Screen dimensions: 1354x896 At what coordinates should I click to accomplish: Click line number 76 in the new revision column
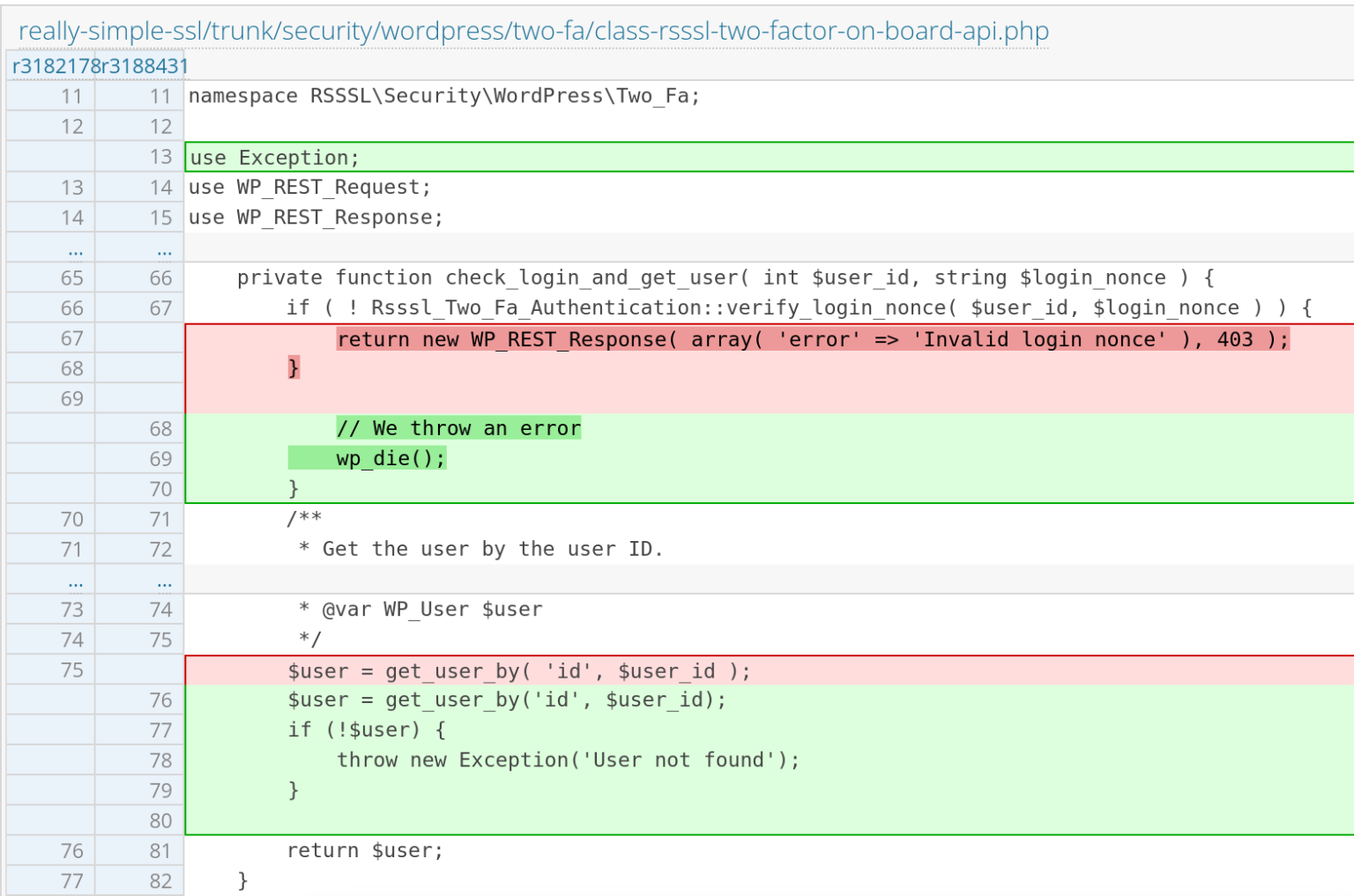[x=160, y=700]
